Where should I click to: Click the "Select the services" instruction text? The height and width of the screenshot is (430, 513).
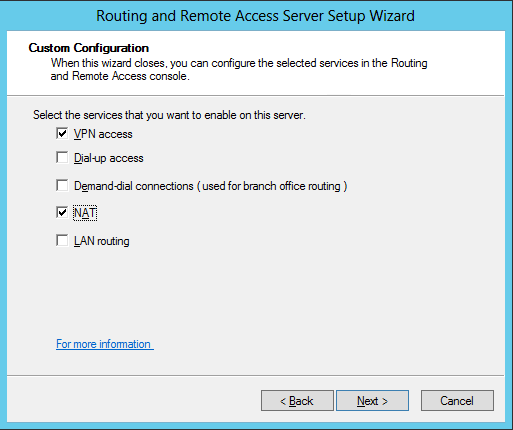click(169, 115)
